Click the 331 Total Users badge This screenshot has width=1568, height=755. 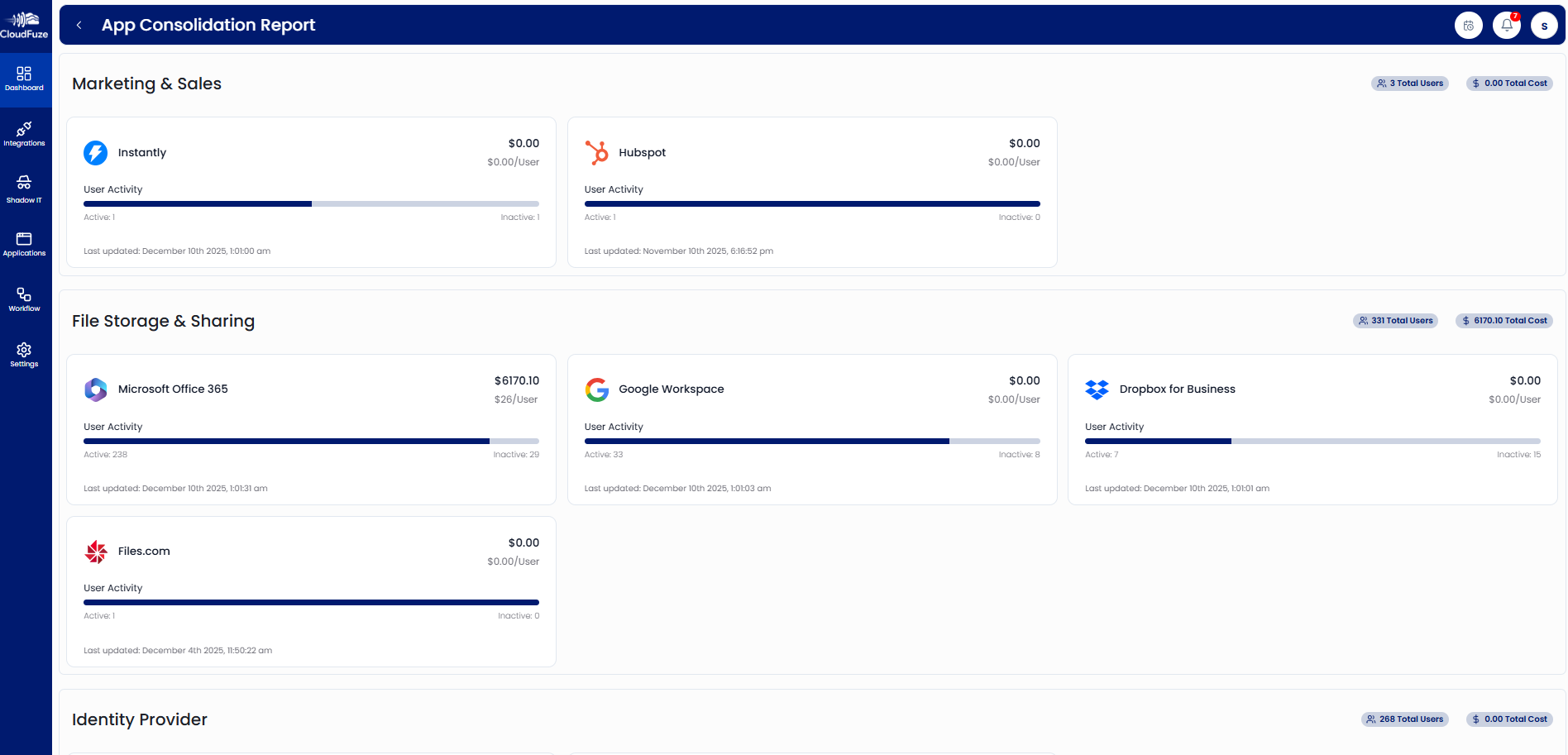(1395, 321)
